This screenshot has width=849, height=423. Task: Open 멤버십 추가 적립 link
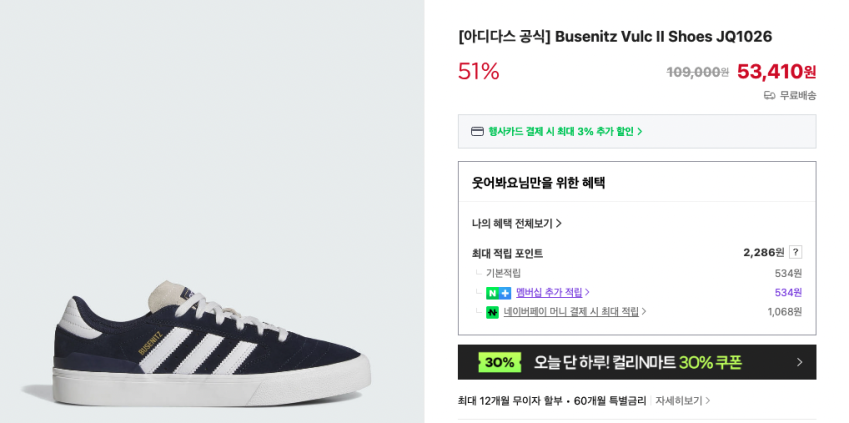pyautogui.click(x=552, y=292)
